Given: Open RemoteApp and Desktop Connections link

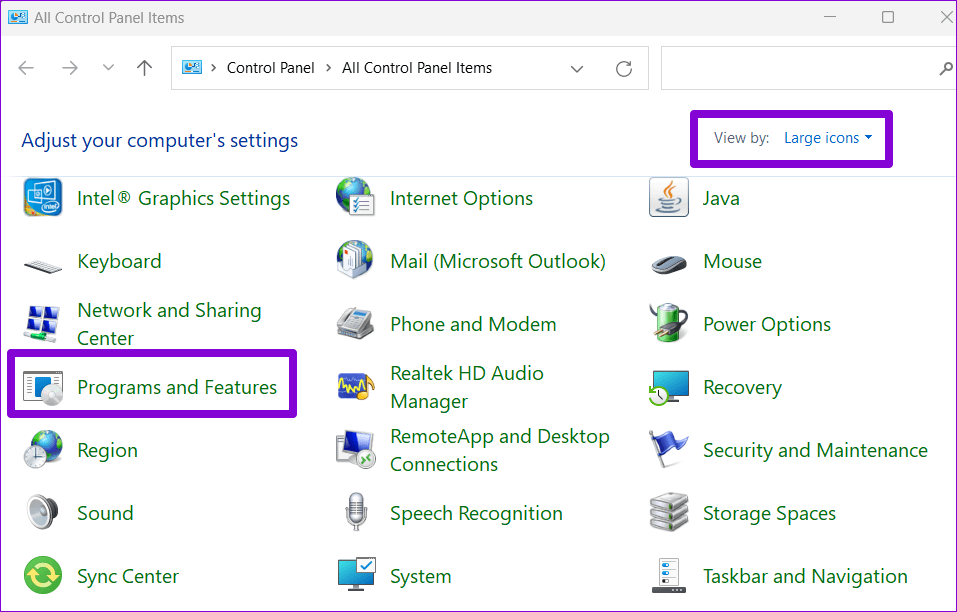Looking at the screenshot, I should (500, 450).
